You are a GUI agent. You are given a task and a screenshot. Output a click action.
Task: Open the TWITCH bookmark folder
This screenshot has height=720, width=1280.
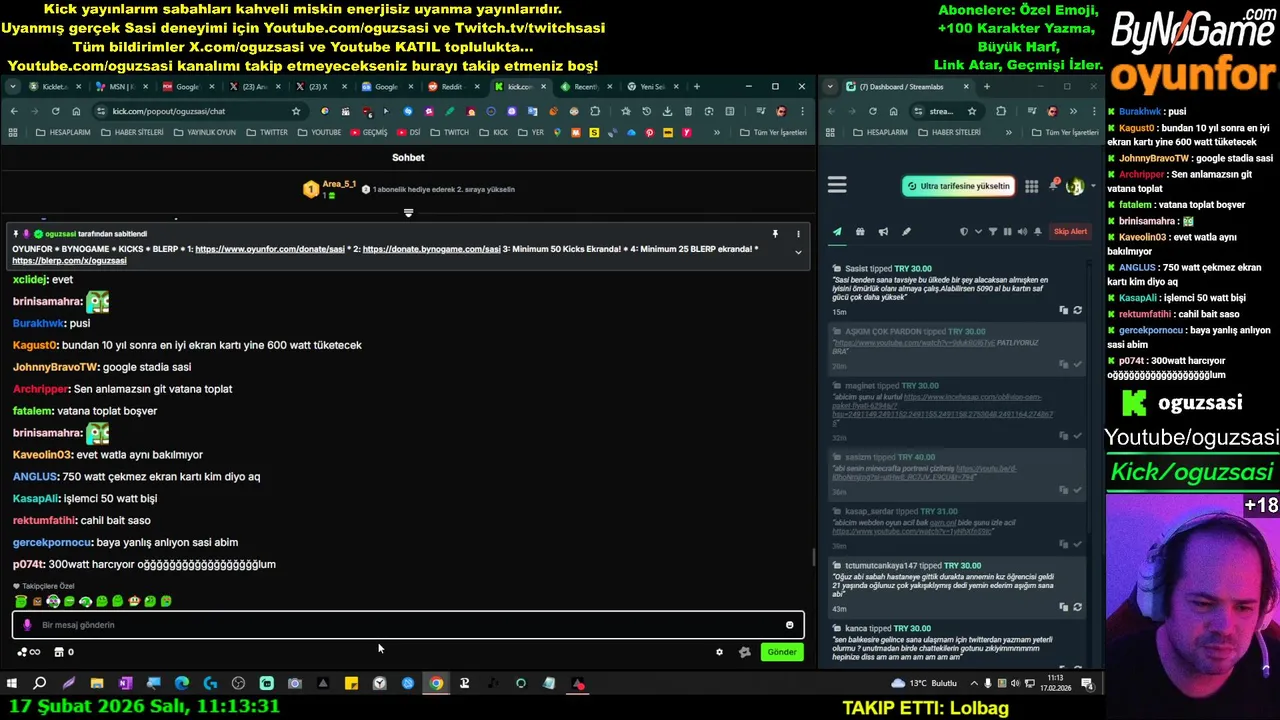(449, 132)
